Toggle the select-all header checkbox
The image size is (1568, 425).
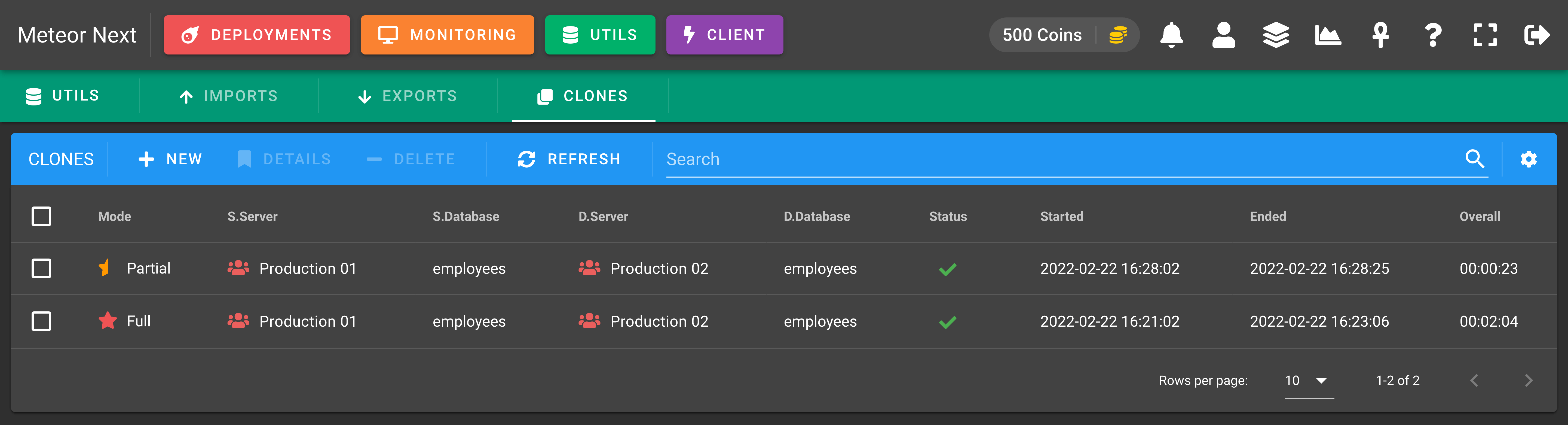[41, 216]
